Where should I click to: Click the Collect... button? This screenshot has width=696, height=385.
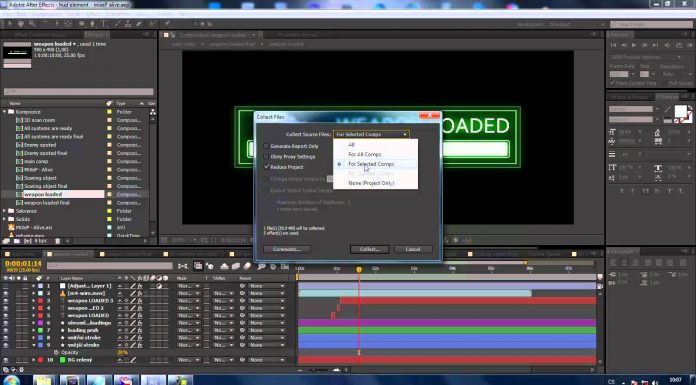[369, 249]
